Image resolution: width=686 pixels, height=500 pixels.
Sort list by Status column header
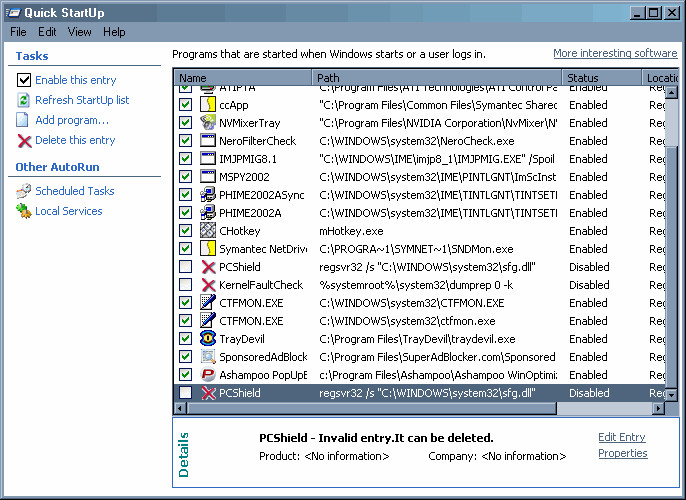(x=602, y=77)
